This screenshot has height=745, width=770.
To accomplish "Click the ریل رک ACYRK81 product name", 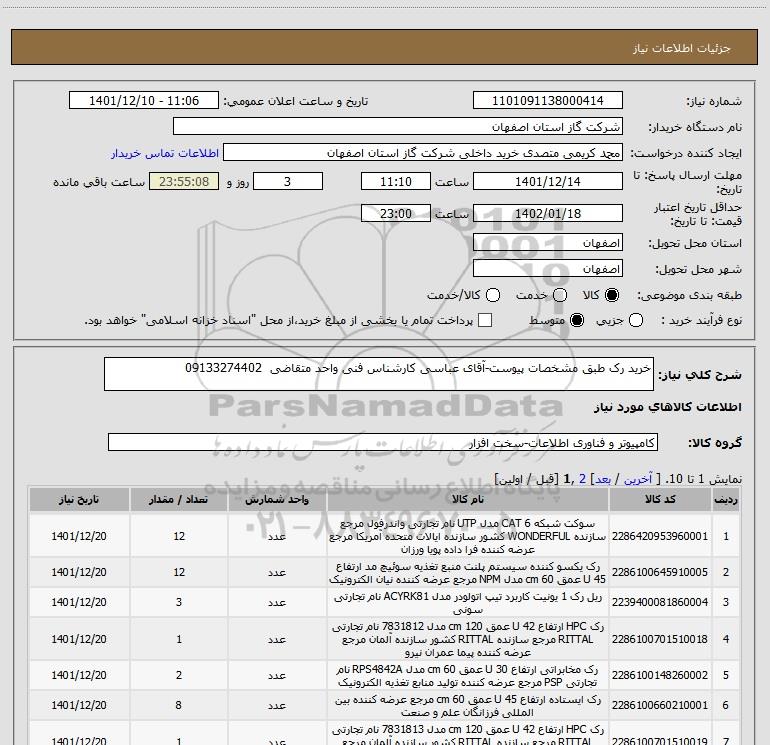I will (x=468, y=603).
